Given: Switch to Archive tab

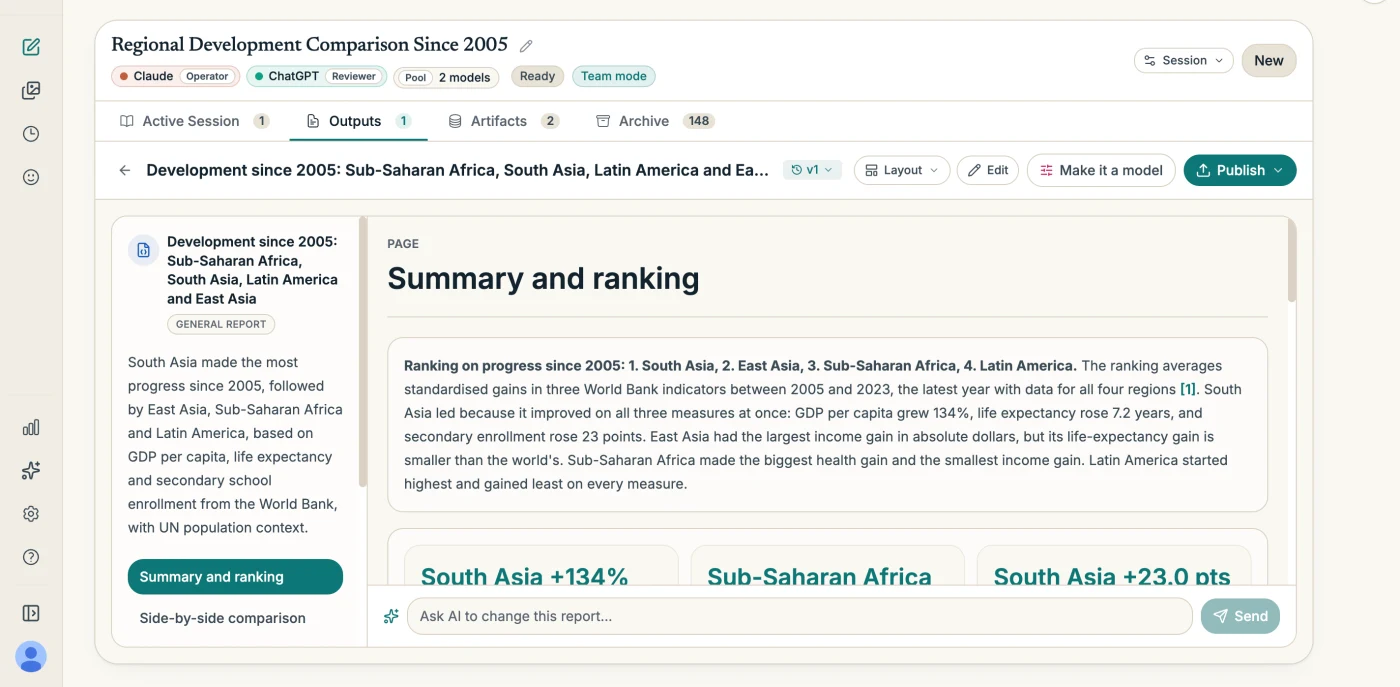Looking at the screenshot, I should click(x=655, y=121).
